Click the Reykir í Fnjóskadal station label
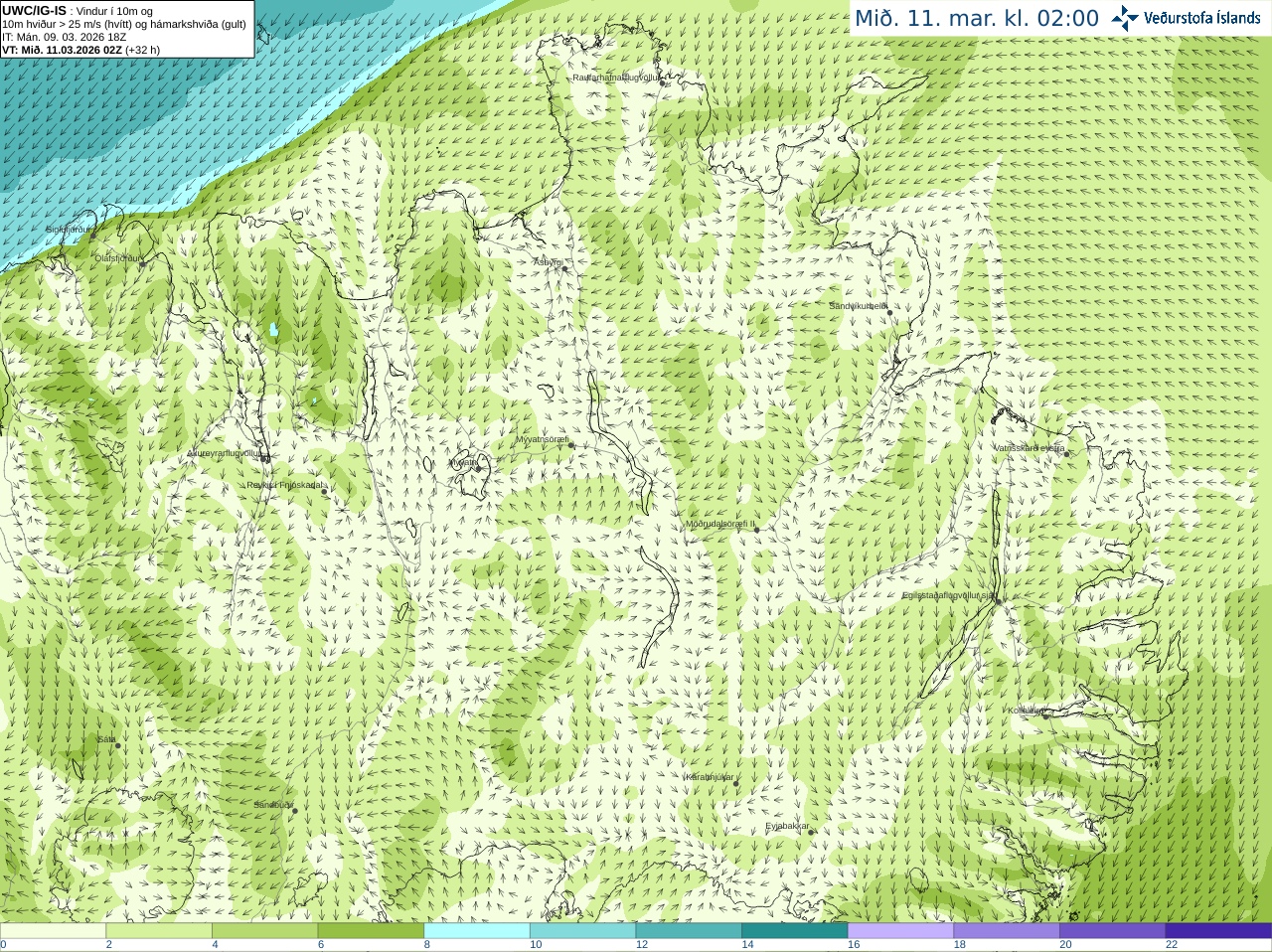The height and width of the screenshot is (952, 1272). pyautogui.click(x=285, y=486)
